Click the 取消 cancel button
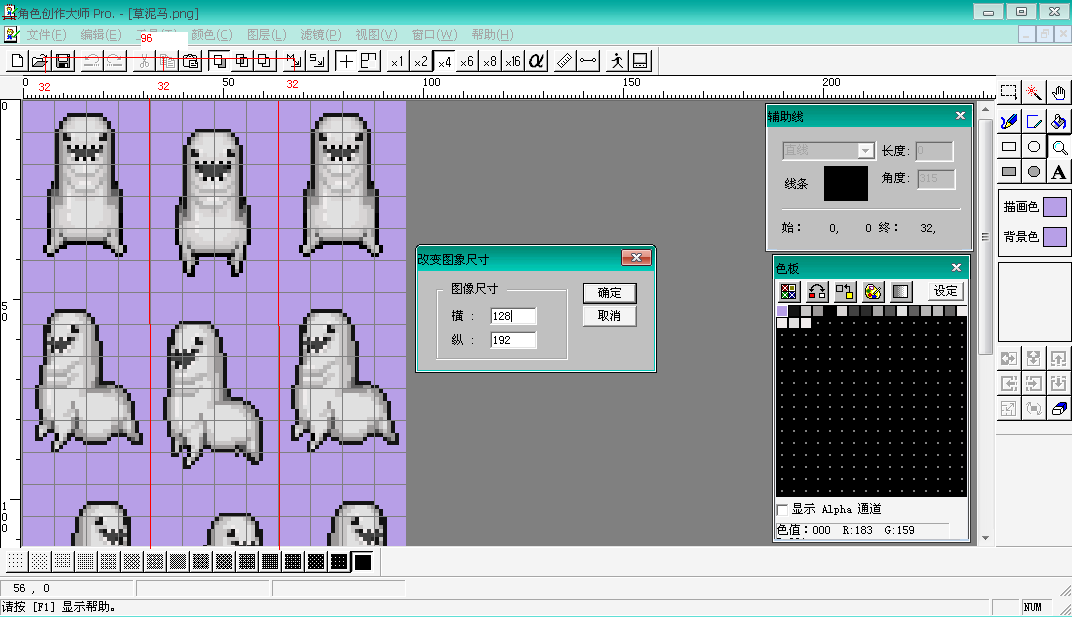 pyautogui.click(x=609, y=316)
